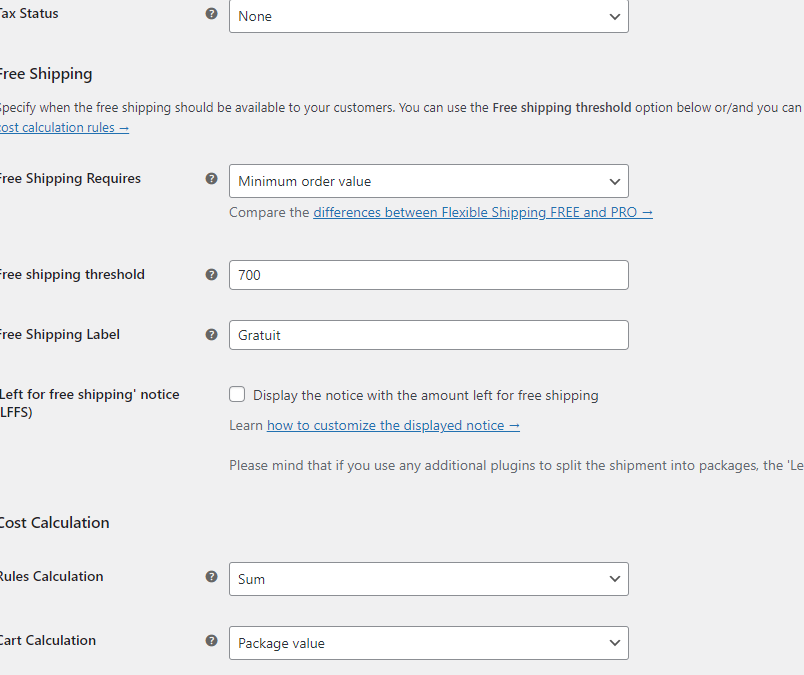
Task: Click help icon beside Cart Calculation
Action: pyautogui.click(x=211, y=641)
